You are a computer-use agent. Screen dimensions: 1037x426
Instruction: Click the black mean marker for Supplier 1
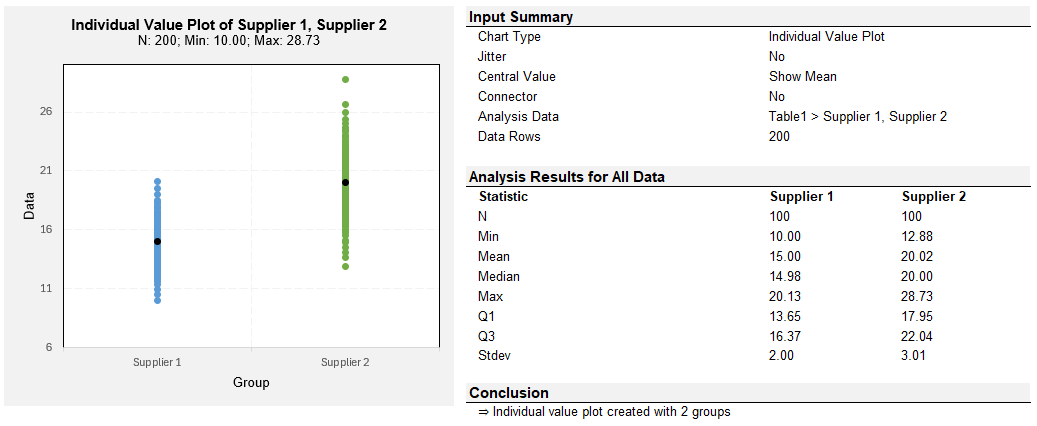pyautogui.click(x=157, y=241)
